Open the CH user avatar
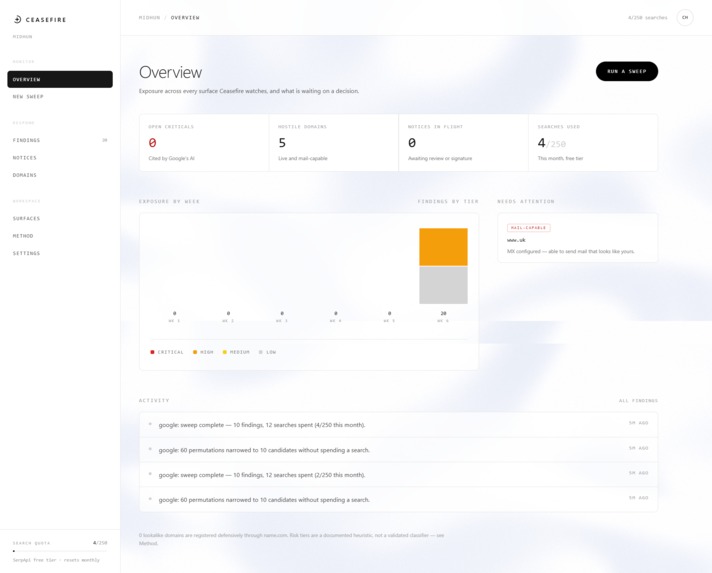712x573 pixels. (685, 18)
